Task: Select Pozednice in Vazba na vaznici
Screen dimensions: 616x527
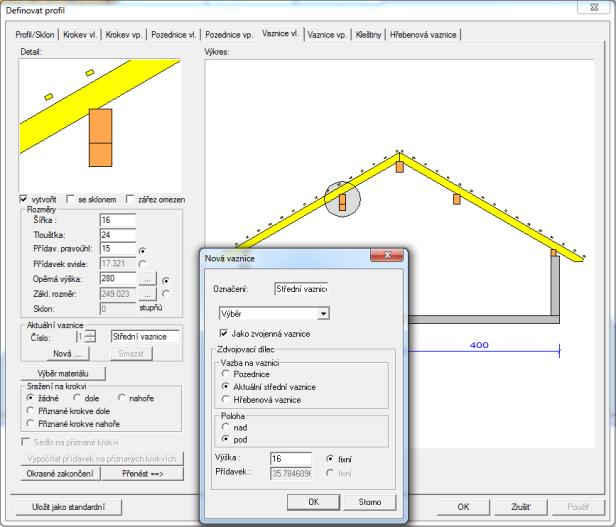Action: (x=226, y=374)
